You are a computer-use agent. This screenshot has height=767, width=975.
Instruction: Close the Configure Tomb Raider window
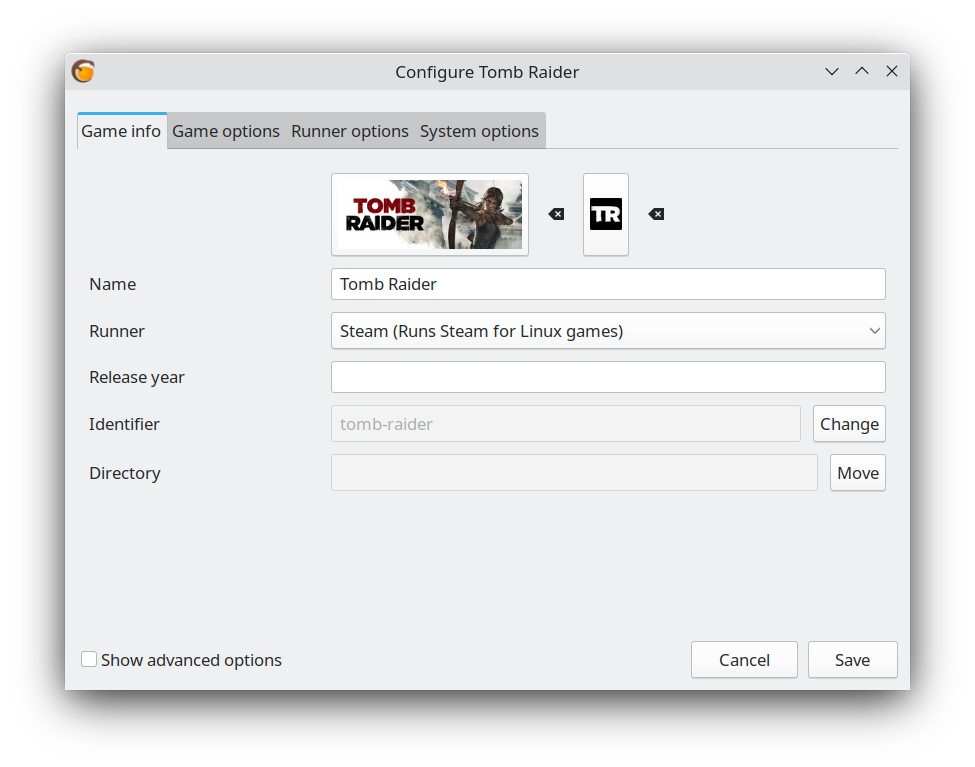click(x=892, y=72)
